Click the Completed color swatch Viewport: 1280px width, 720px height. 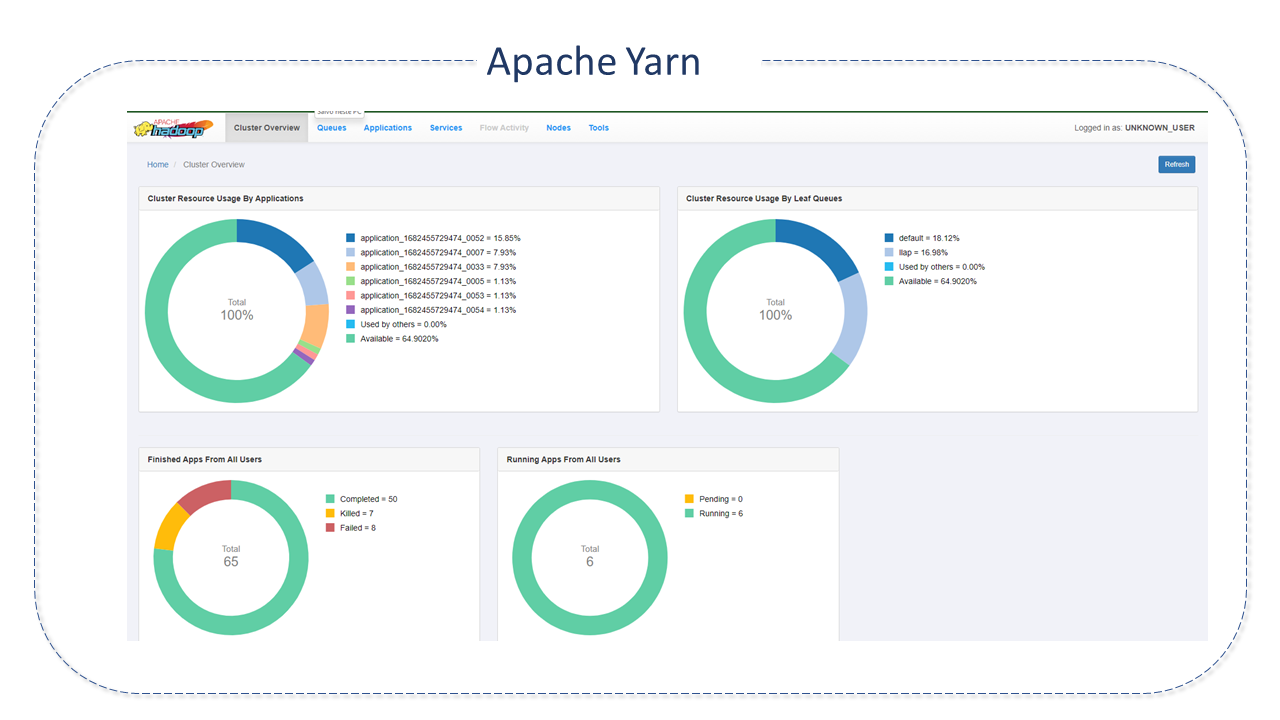point(330,499)
